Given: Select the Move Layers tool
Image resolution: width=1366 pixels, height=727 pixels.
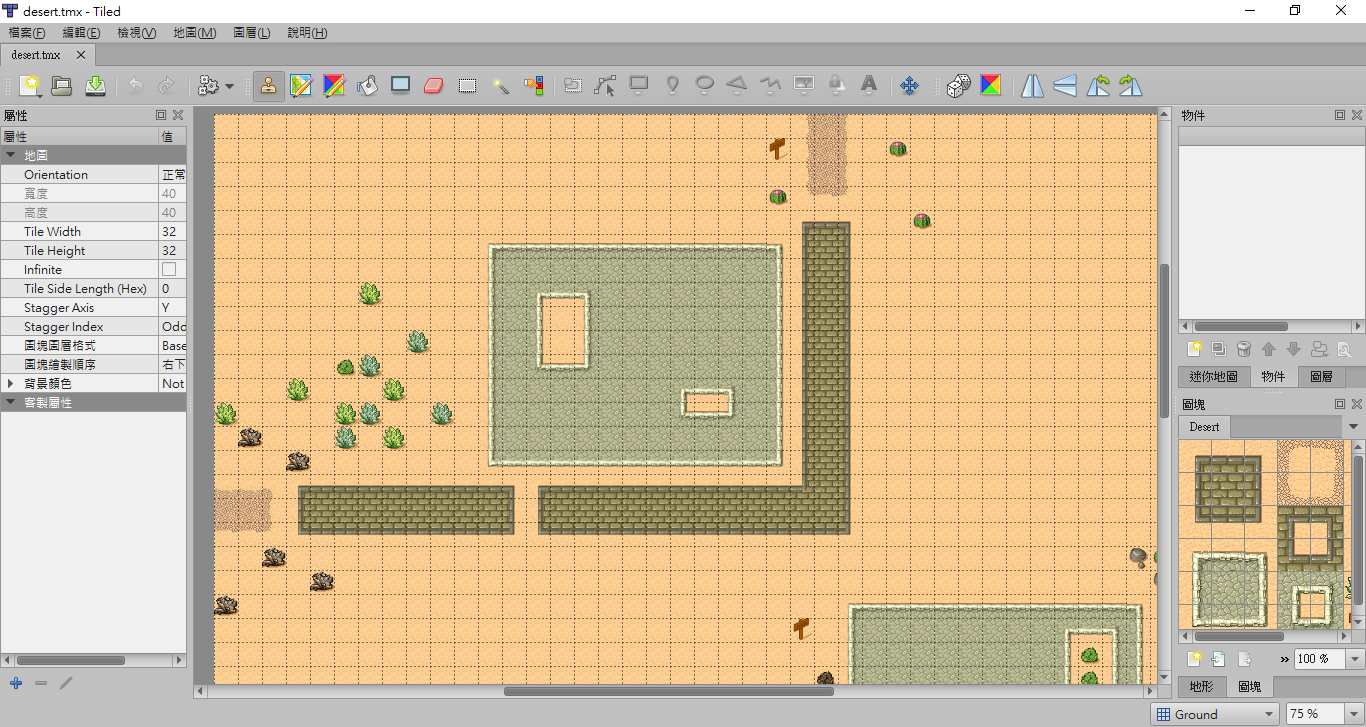Looking at the screenshot, I should (x=909, y=86).
